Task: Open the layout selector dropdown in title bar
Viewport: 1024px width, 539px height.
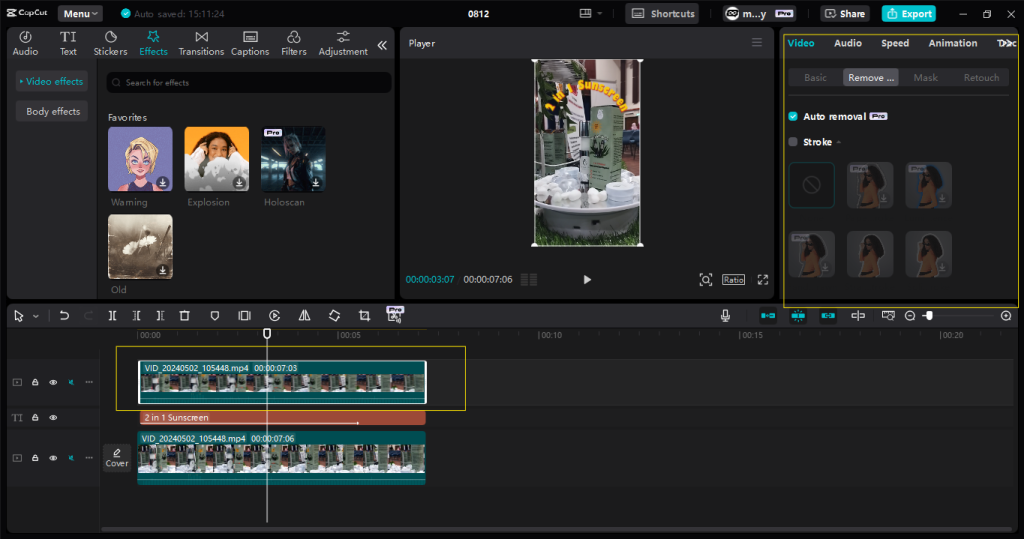Action: 590,13
